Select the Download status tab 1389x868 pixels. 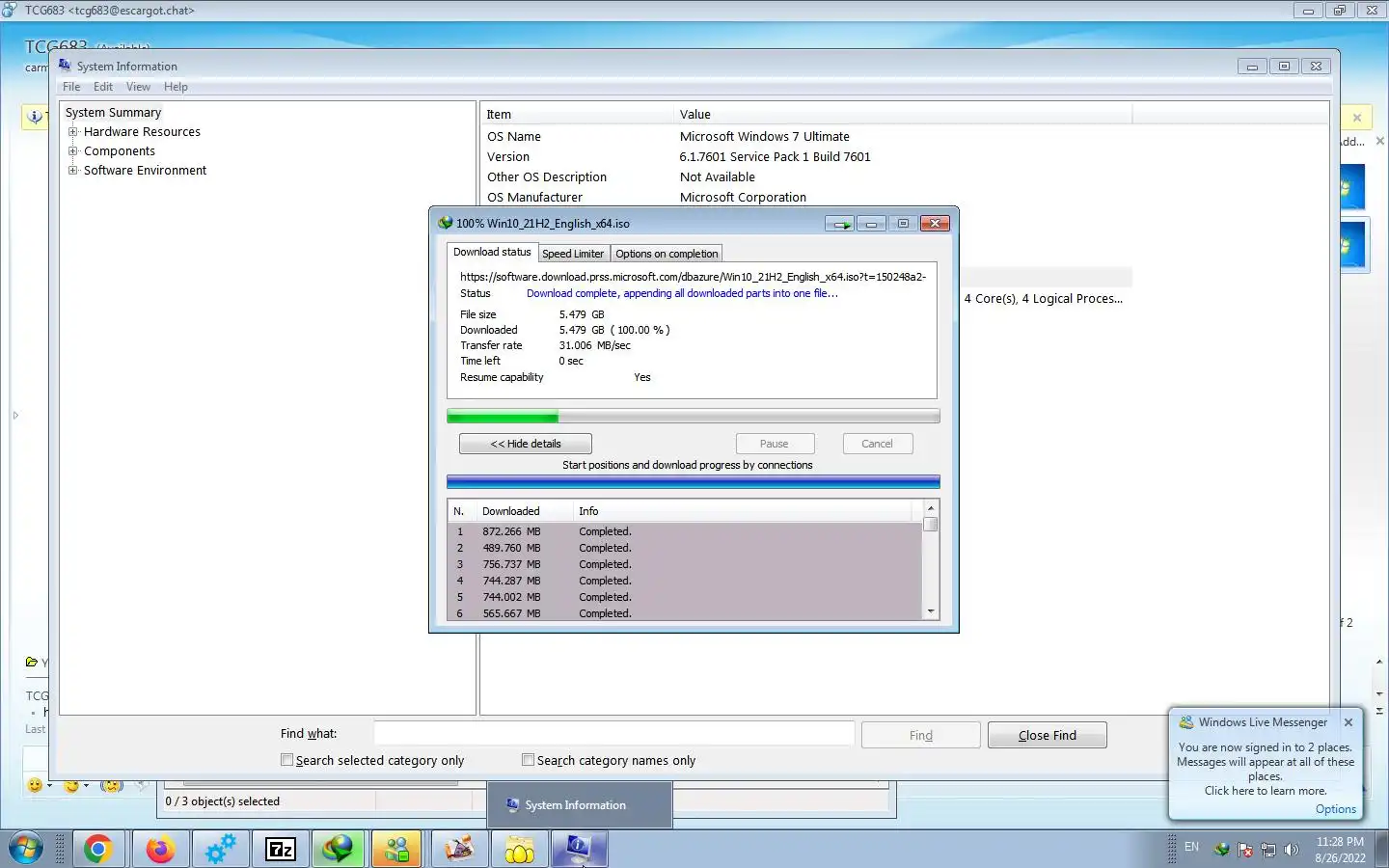[492, 252]
